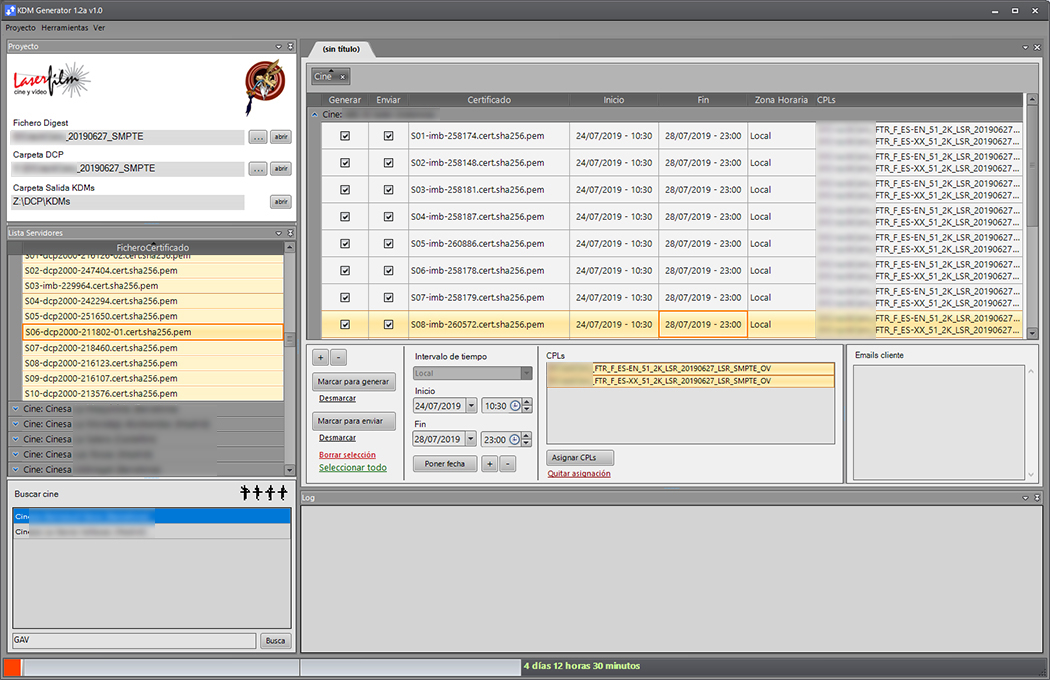Click the Buscar cine search text field
This screenshot has height=680, width=1050.
[134, 641]
